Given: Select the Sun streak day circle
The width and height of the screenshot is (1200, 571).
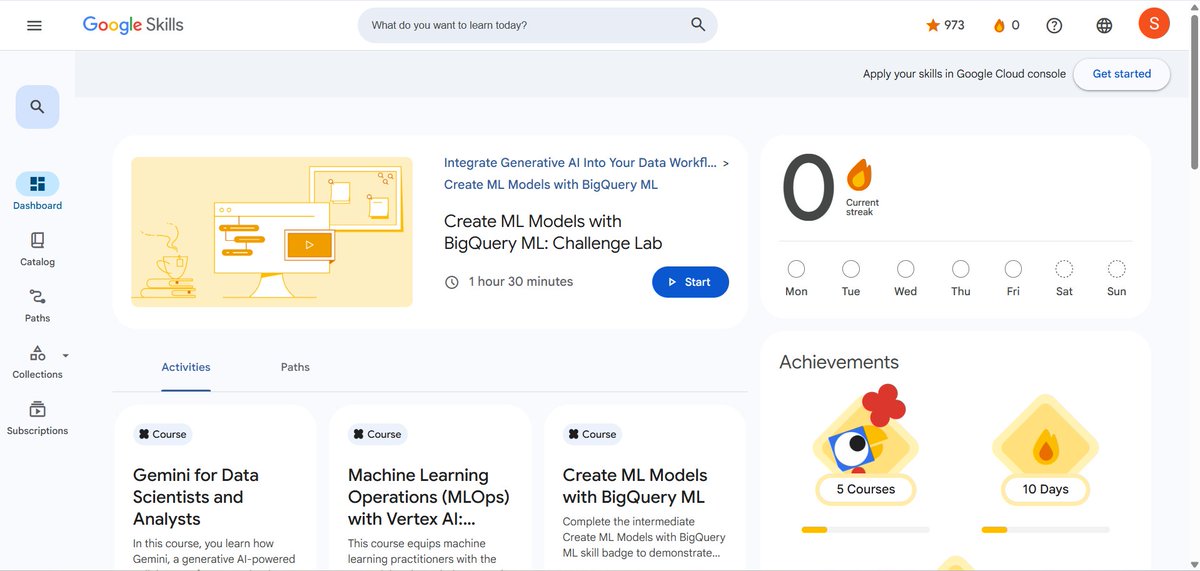Looking at the screenshot, I should tap(1117, 269).
